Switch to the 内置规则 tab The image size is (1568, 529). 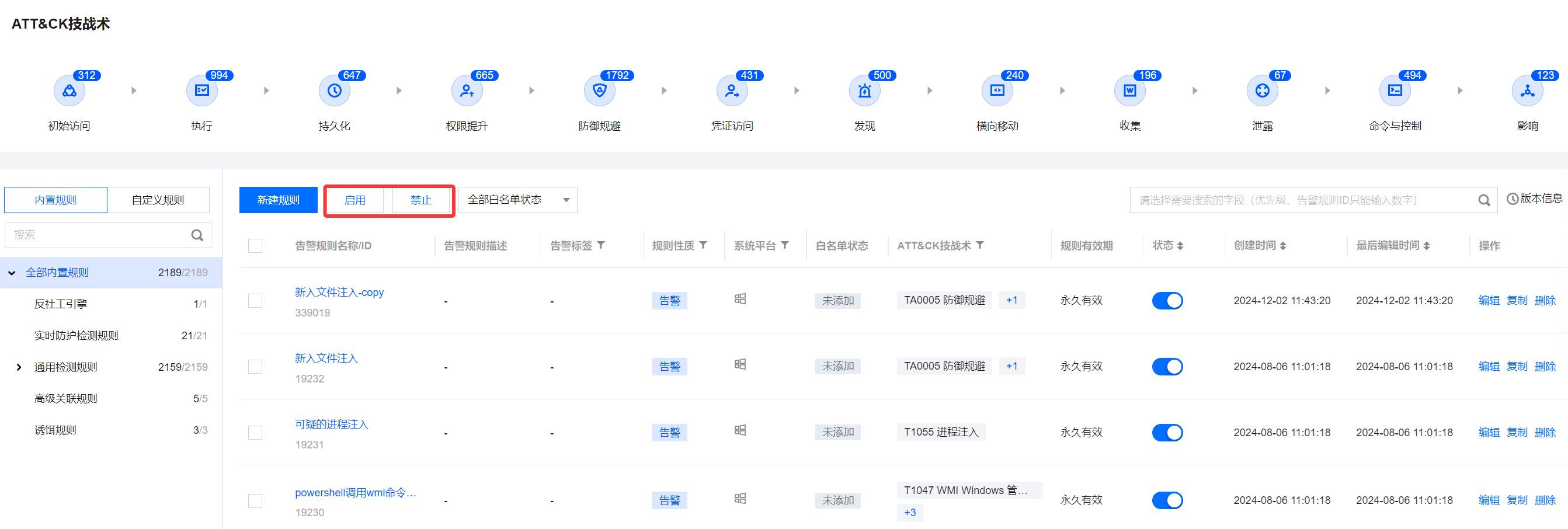click(x=55, y=200)
